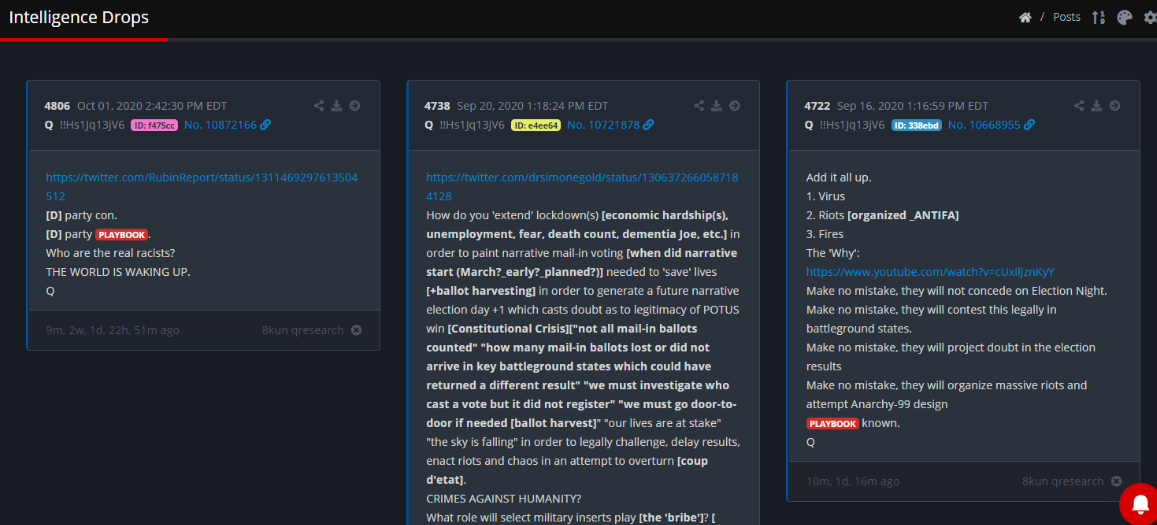The image size is (1157, 525).
Task: Click the age text 10m, 1d, 16m ago
Action: pos(853,481)
